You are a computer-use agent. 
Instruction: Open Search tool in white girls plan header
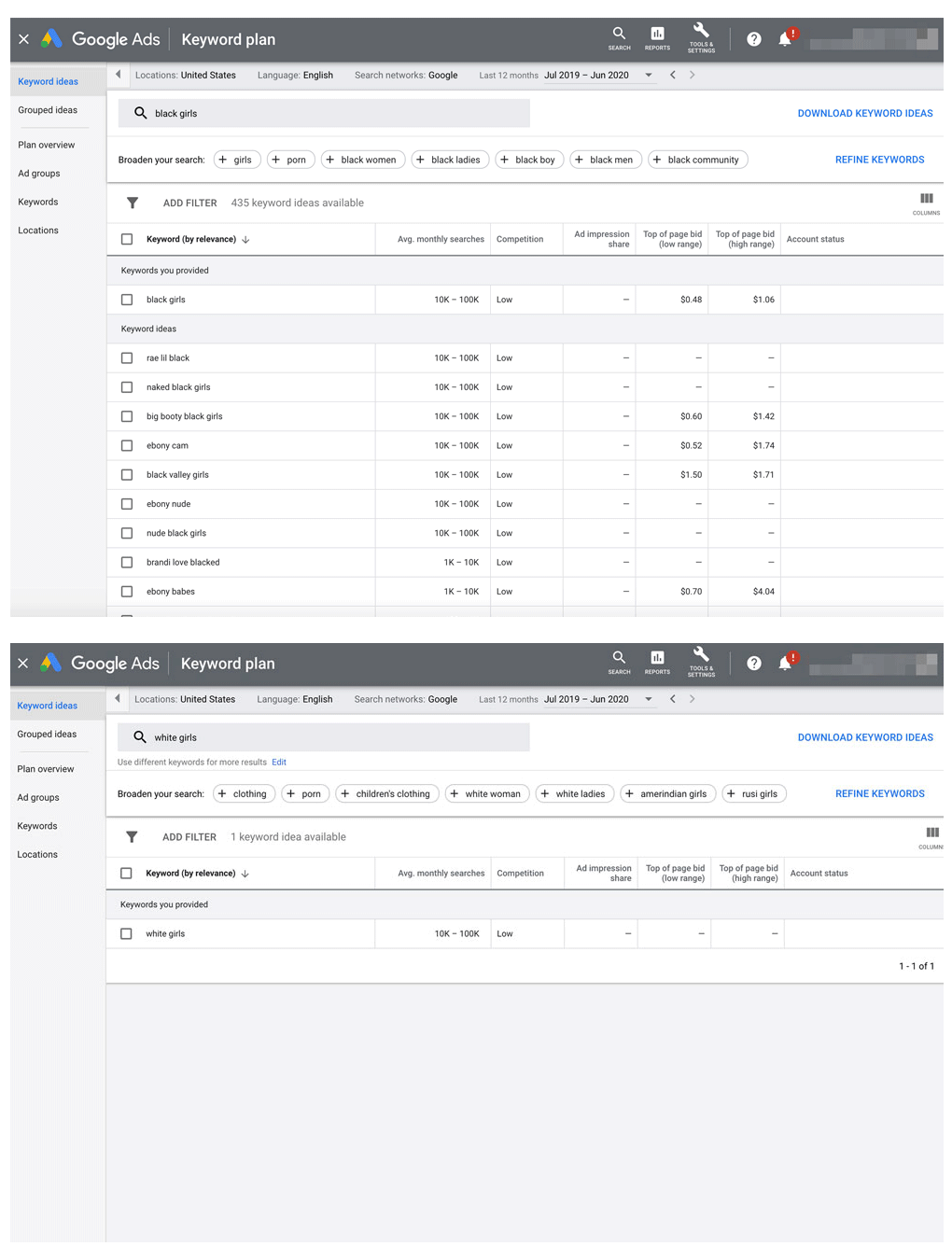pos(619,663)
